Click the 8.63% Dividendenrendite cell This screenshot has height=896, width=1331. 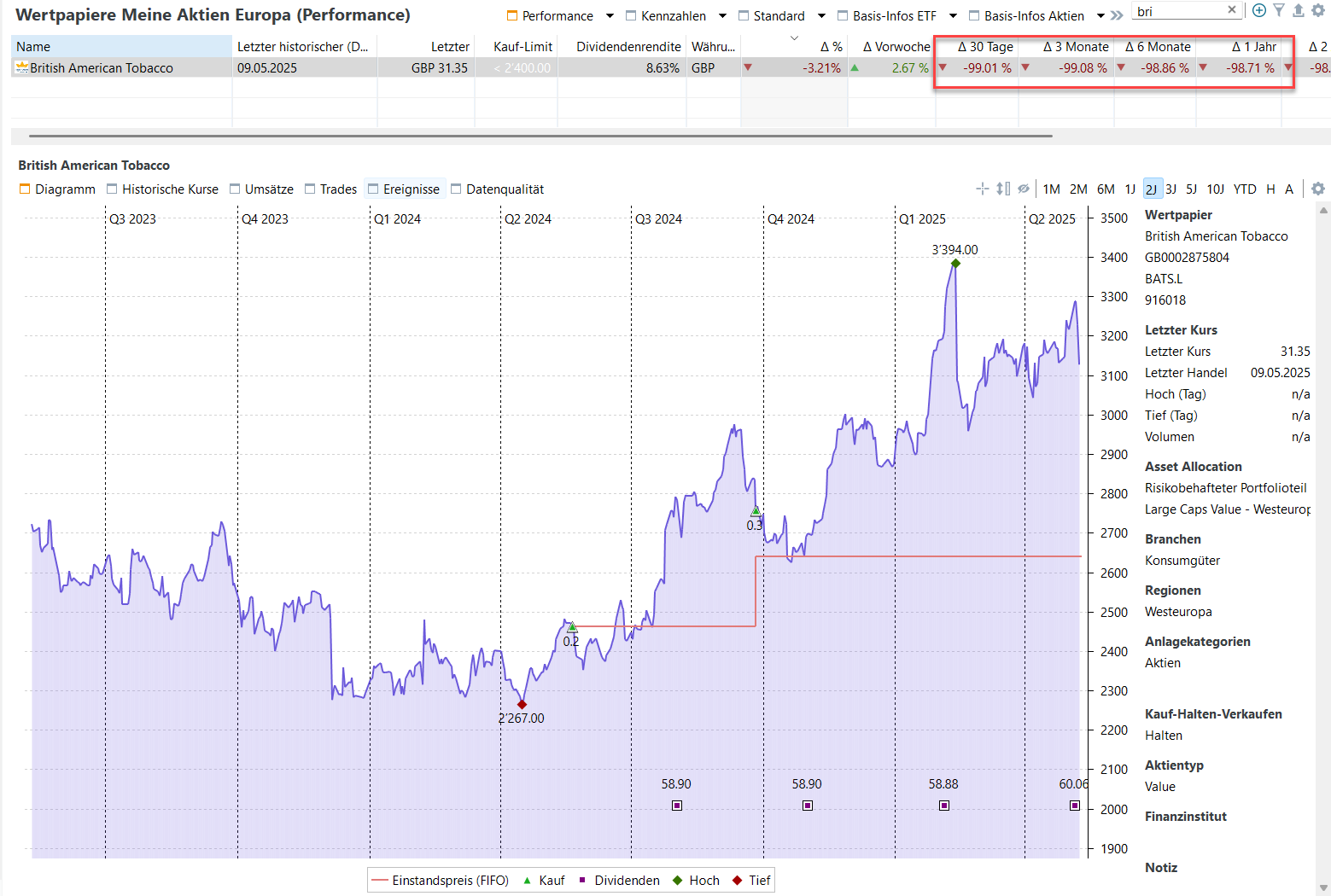pos(622,67)
